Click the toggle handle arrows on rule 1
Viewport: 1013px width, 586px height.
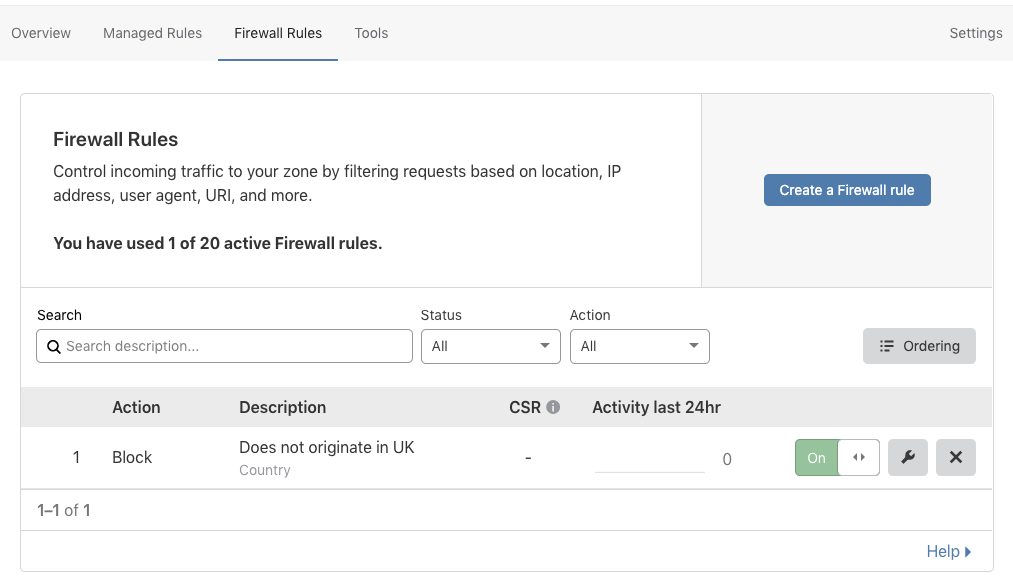(858, 458)
